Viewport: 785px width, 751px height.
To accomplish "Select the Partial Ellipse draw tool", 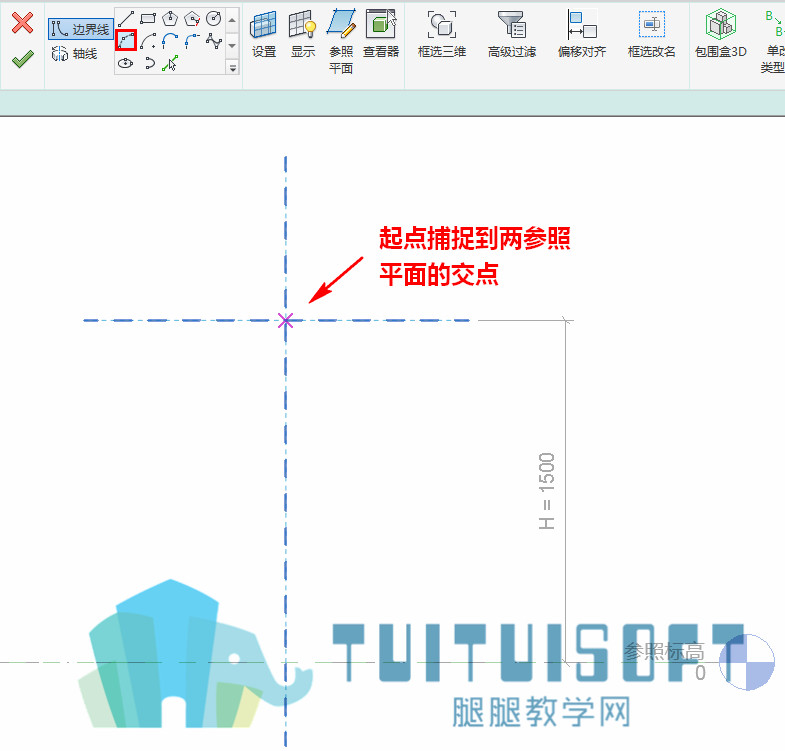I will click(x=148, y=63).
